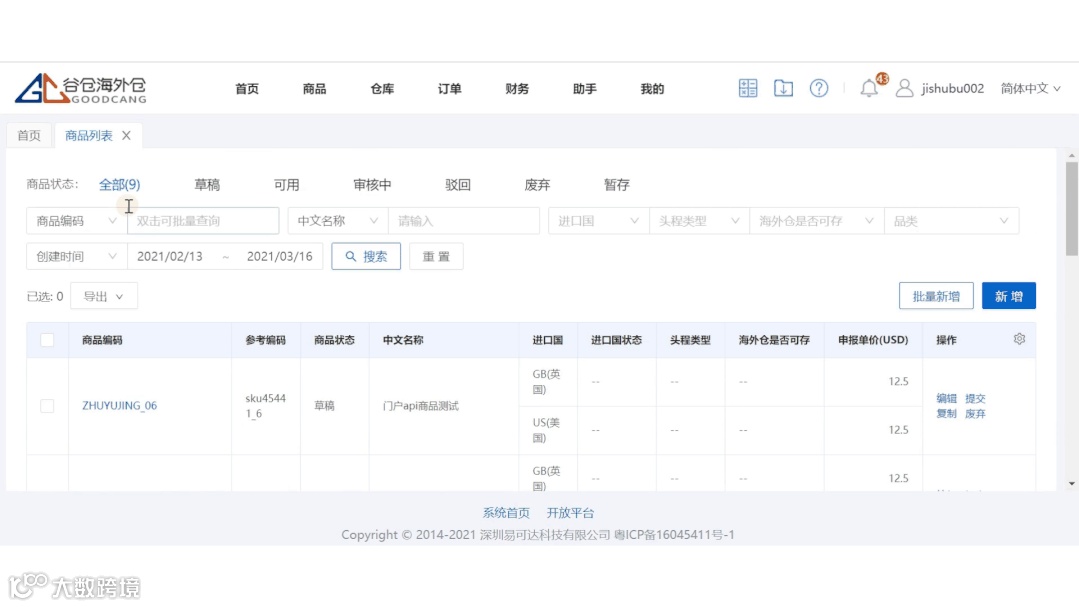Filter by status 草稿
Screen dimensions: 1079x607
[x=206, y=184]
